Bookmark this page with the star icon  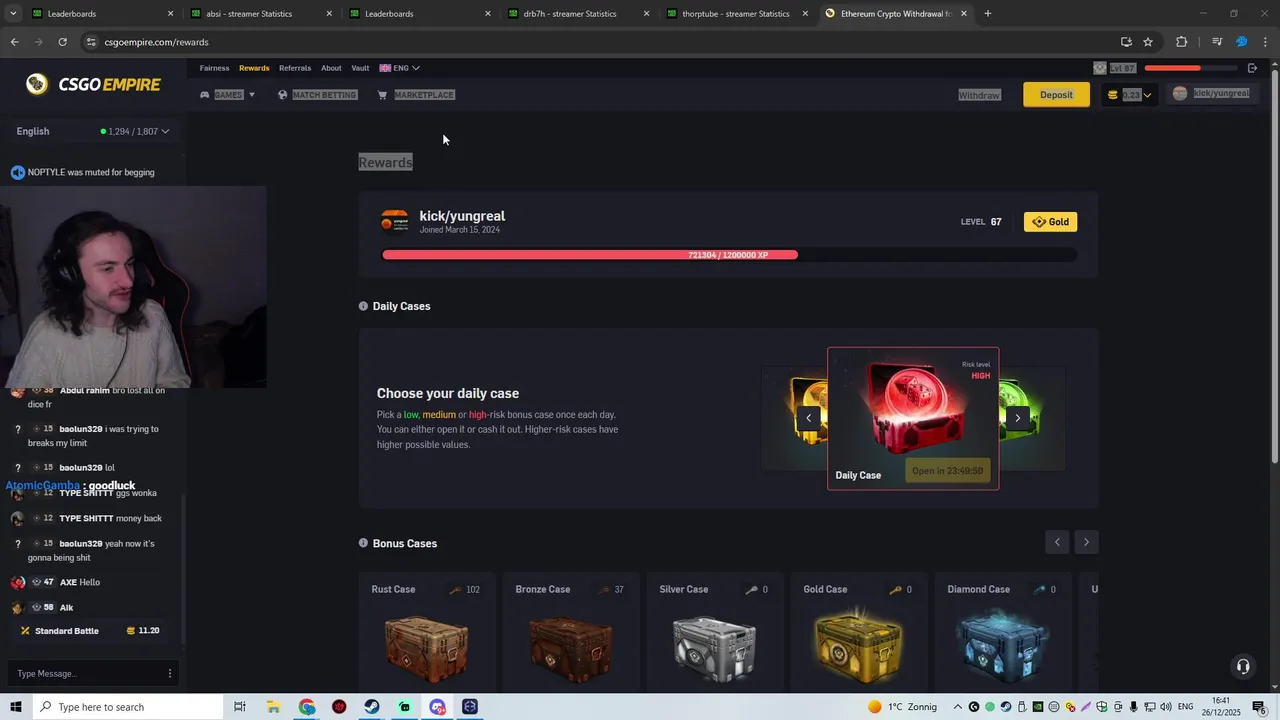(x=1148, y=42)
